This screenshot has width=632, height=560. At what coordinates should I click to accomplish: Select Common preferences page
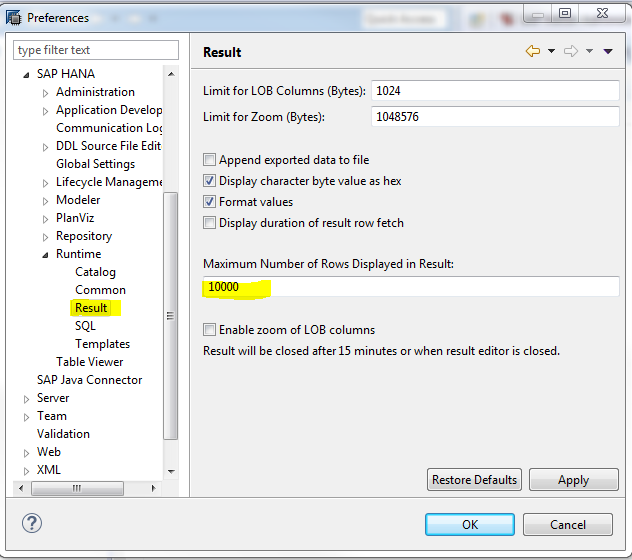100,290
